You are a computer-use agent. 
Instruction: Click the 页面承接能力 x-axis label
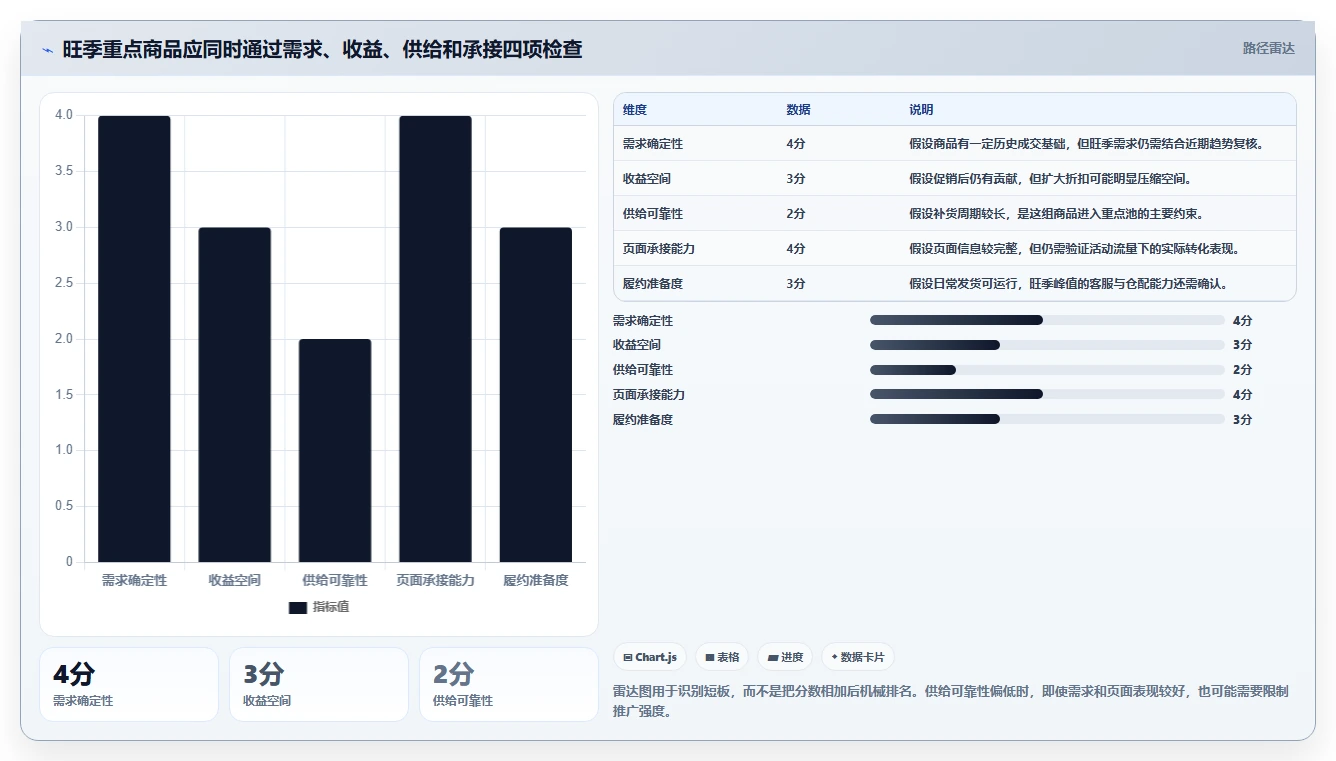[435, 580]
